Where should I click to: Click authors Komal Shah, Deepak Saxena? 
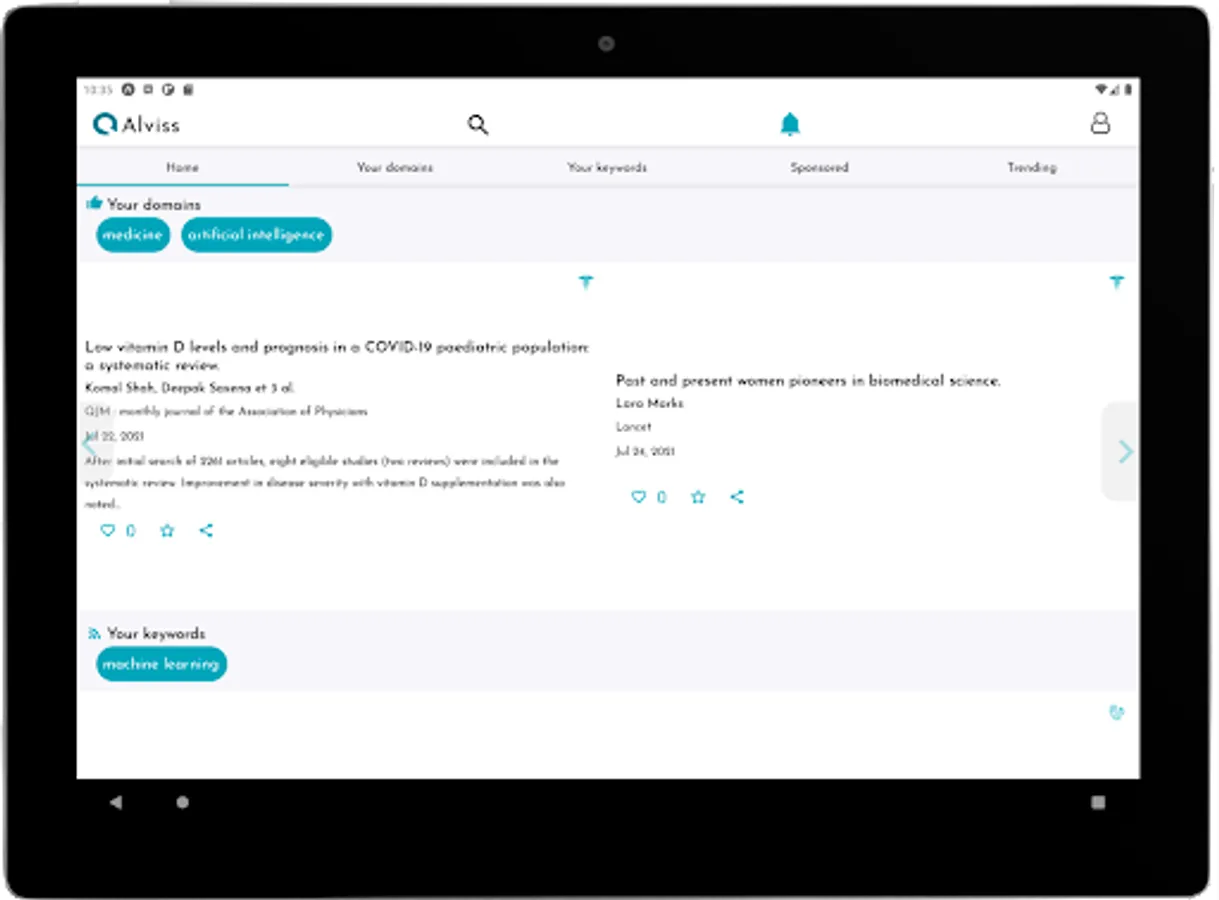(190, 388)
